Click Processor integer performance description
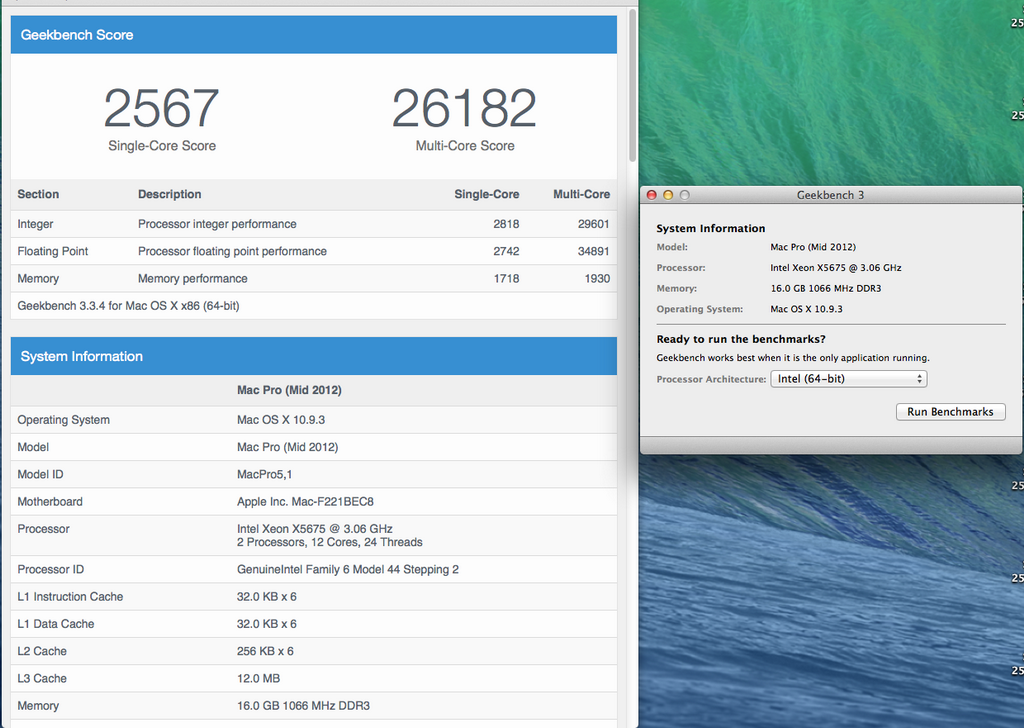The image size is (1024, 728). pos(217,224)
